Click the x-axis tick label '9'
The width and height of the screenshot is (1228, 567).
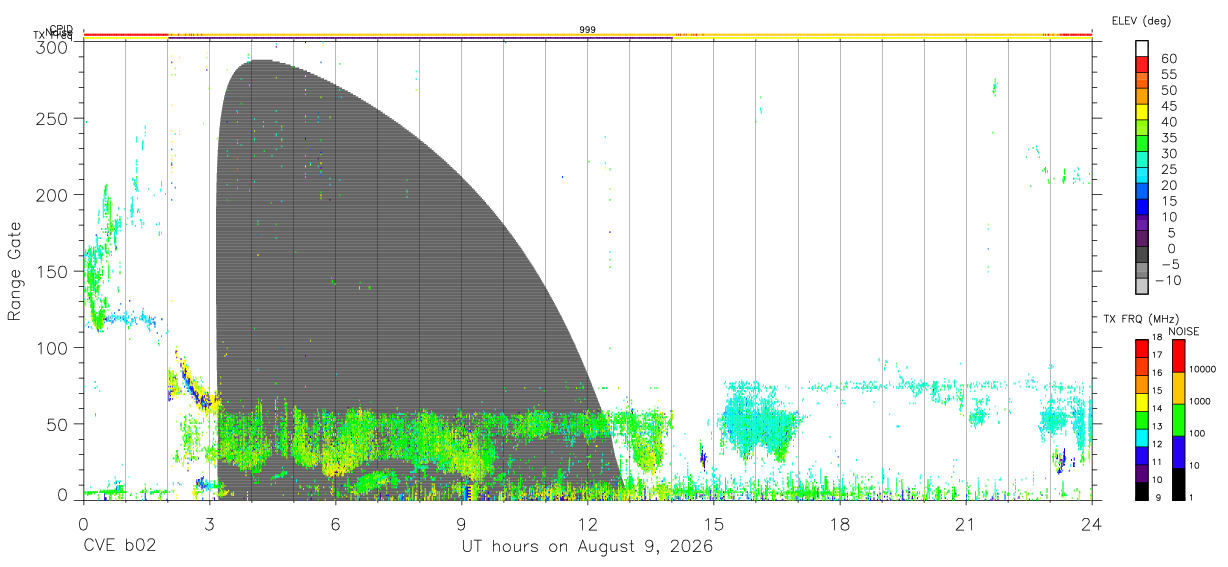[x=461, y=524]
